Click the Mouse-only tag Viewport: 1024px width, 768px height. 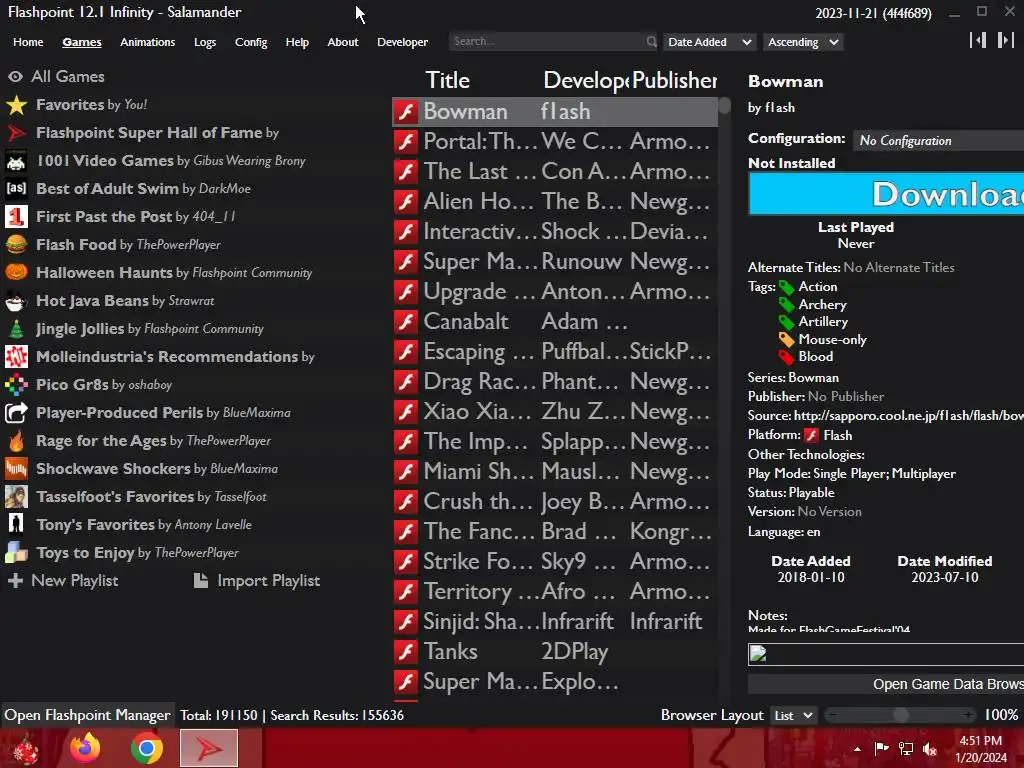coord(833,340)
